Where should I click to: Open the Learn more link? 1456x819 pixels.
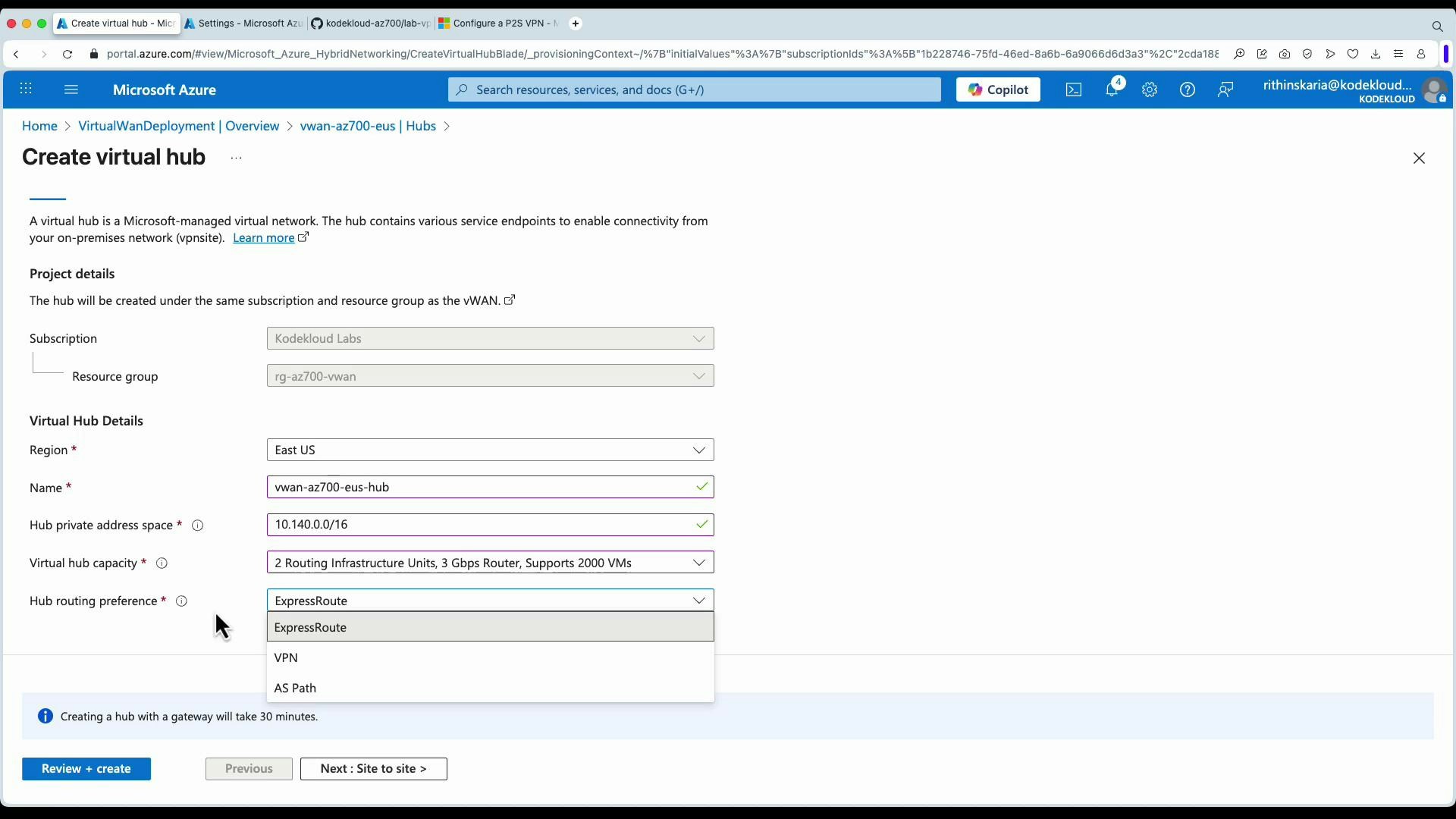click(x=263, y=237)
